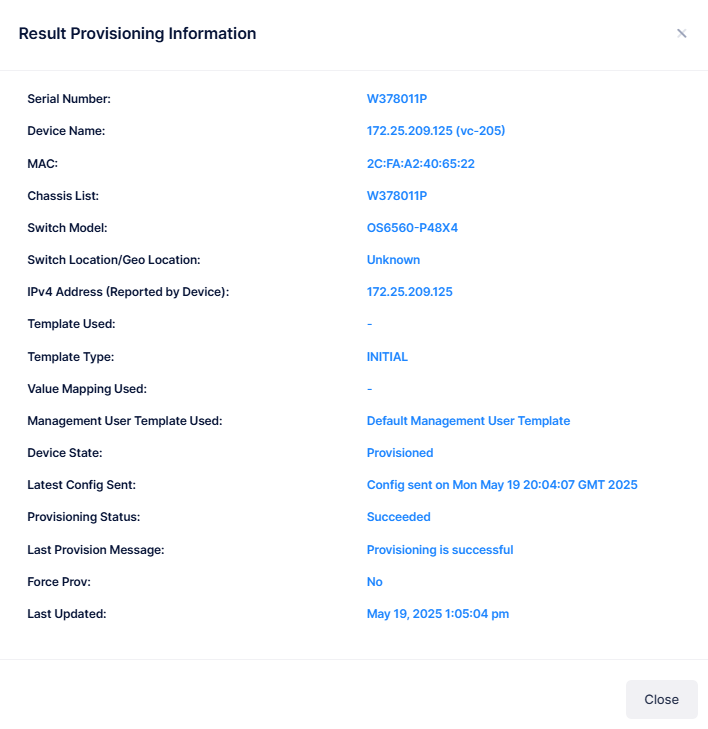Screen dimensions: 708x729
Task: Open the Default Management User Template link
Action: 468,421
